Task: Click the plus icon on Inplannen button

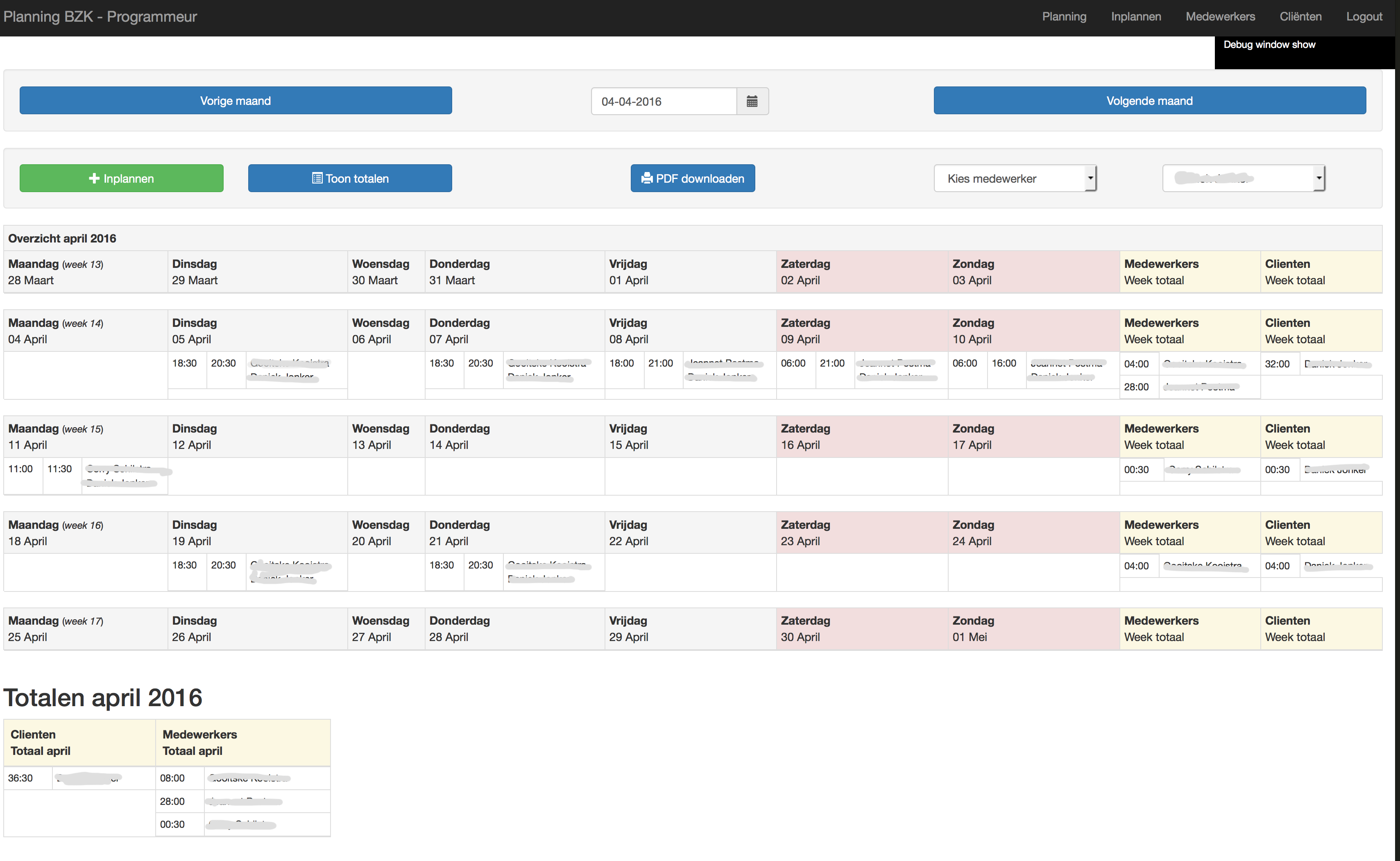Action: point(94,178)
